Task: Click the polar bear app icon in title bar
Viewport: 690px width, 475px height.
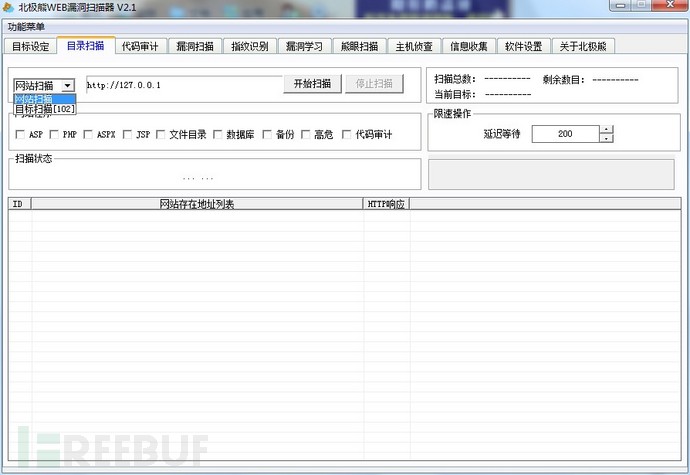Action: pos(8,7)
